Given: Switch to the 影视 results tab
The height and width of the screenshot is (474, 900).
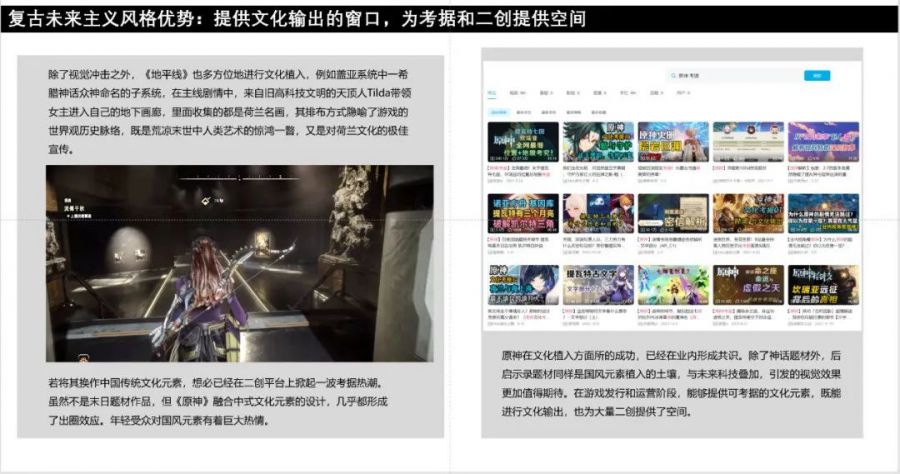Looking at the screenshot, I should [x=573, y=93].
